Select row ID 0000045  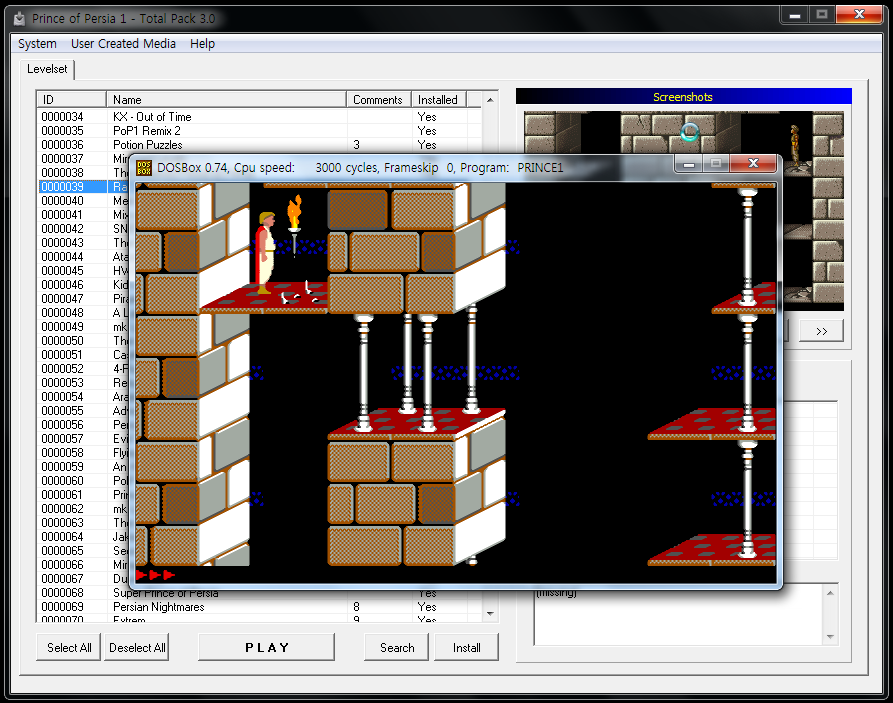62,271
